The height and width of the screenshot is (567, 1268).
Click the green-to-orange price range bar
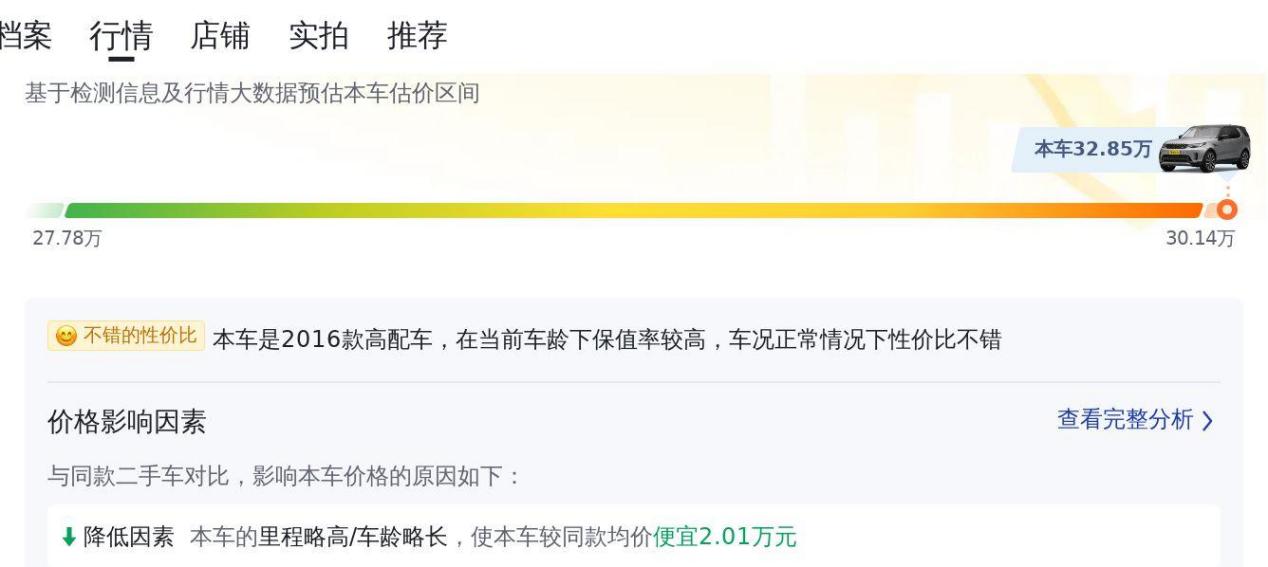(x=630, y=210)
